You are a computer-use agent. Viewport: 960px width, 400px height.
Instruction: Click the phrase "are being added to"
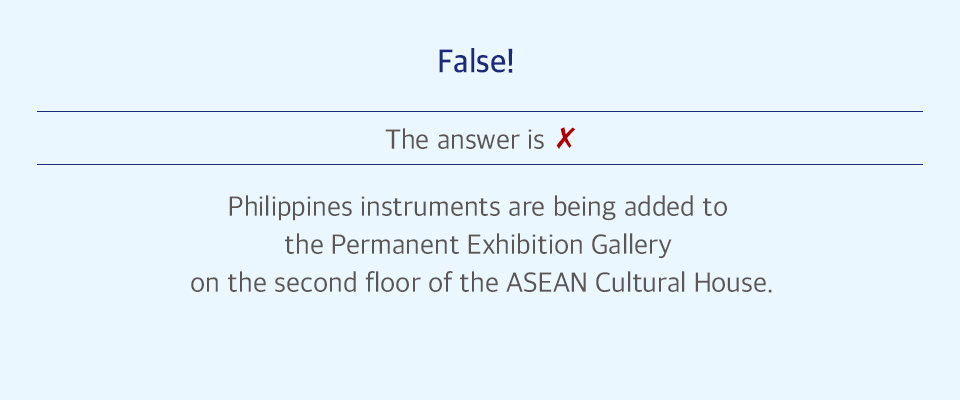(617, 206)
